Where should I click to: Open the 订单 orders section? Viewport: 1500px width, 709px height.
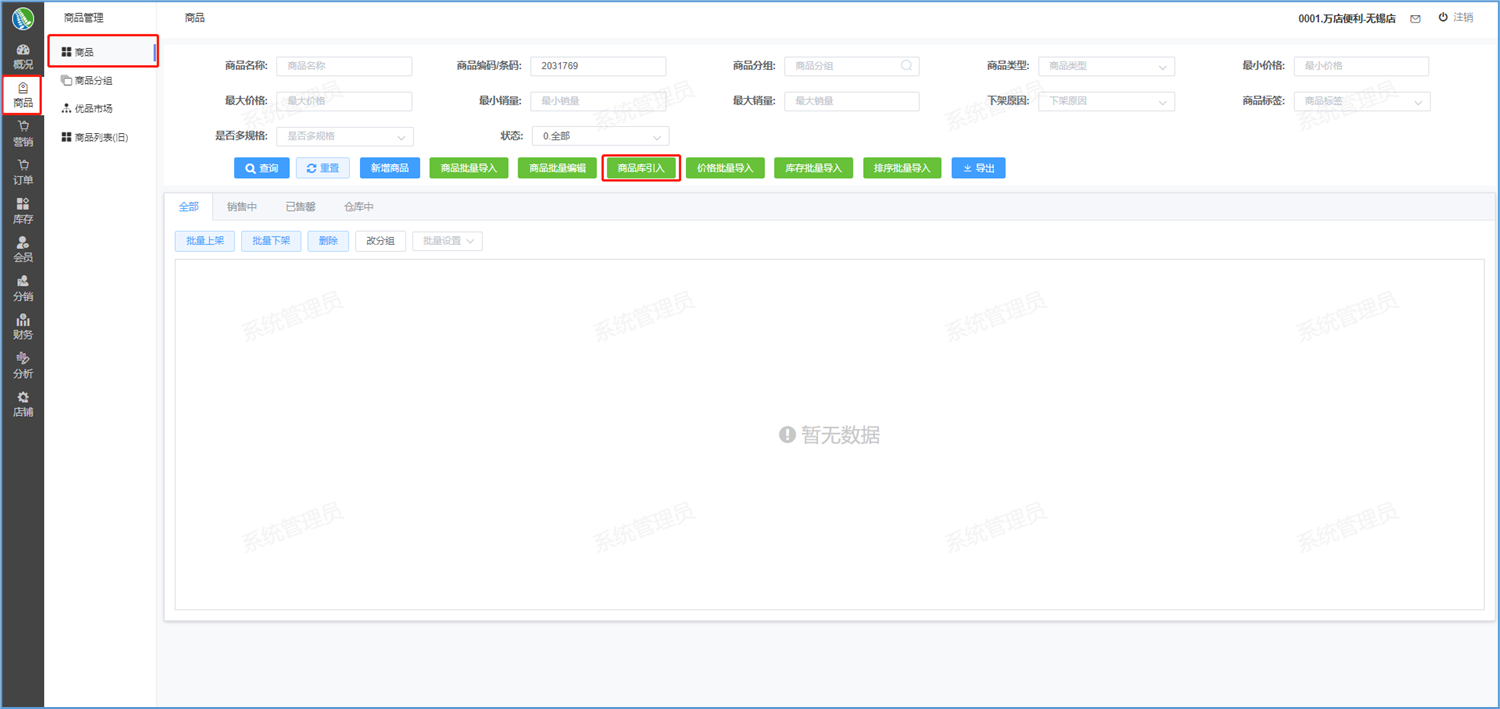coord(22,173)
